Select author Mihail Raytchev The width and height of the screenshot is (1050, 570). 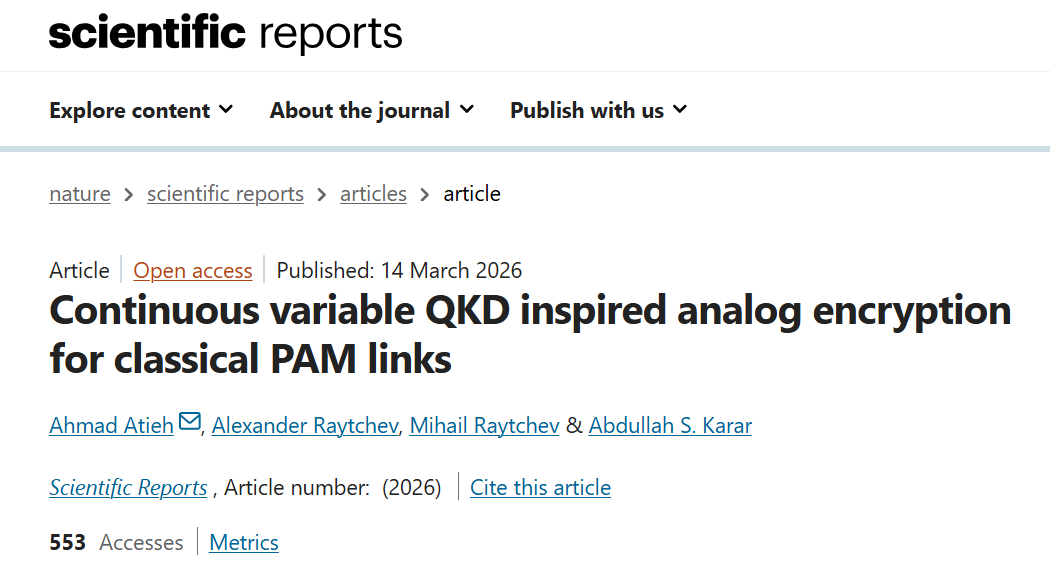click(x=484, y=426)
